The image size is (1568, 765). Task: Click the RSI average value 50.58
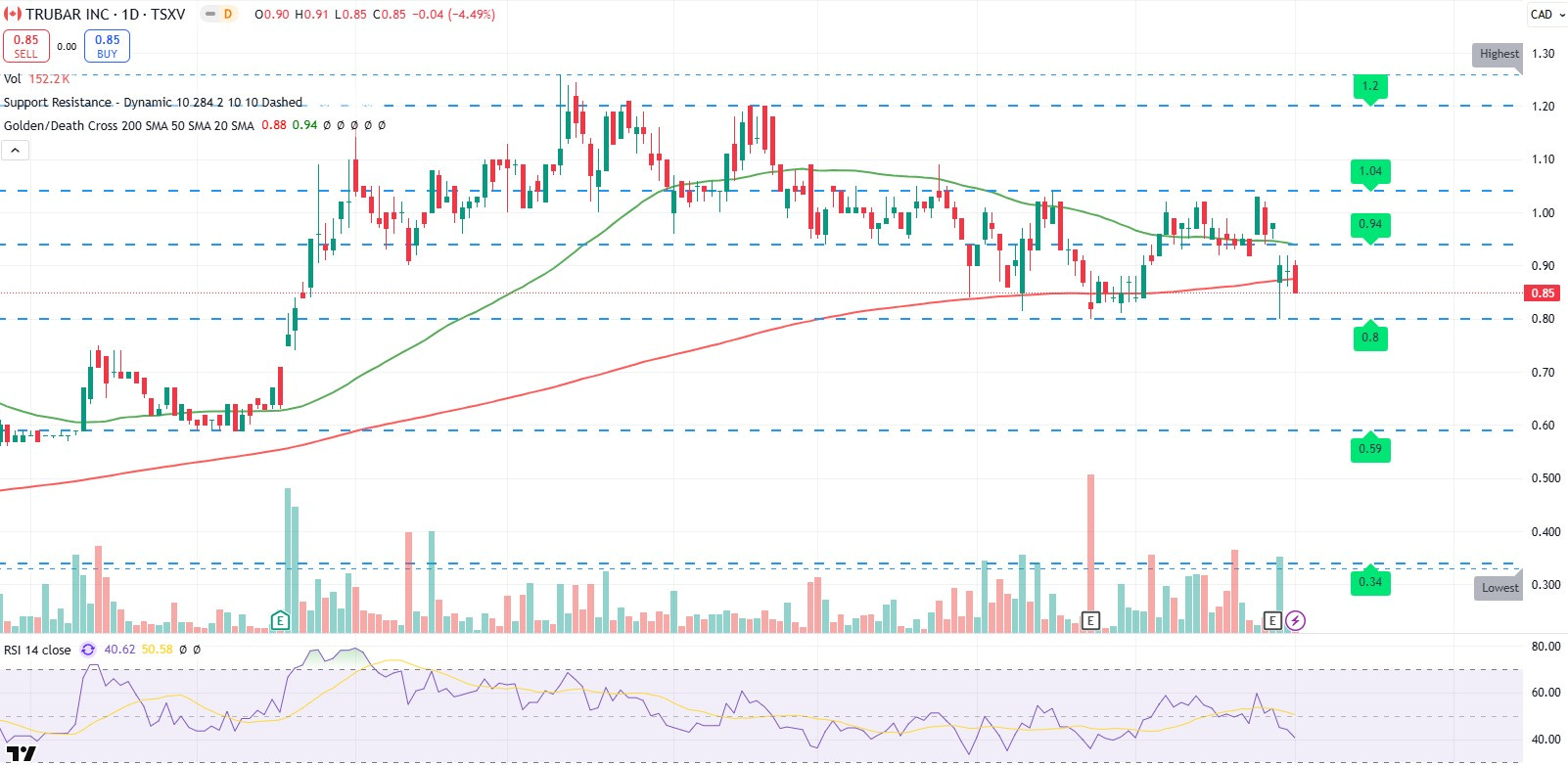pos(157,650)
